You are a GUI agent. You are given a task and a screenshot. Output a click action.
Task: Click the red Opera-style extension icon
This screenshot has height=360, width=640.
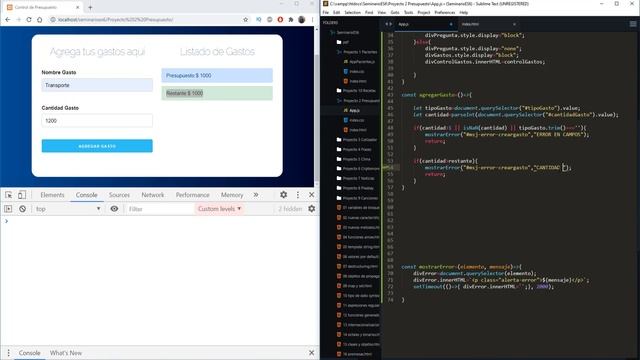280,20
